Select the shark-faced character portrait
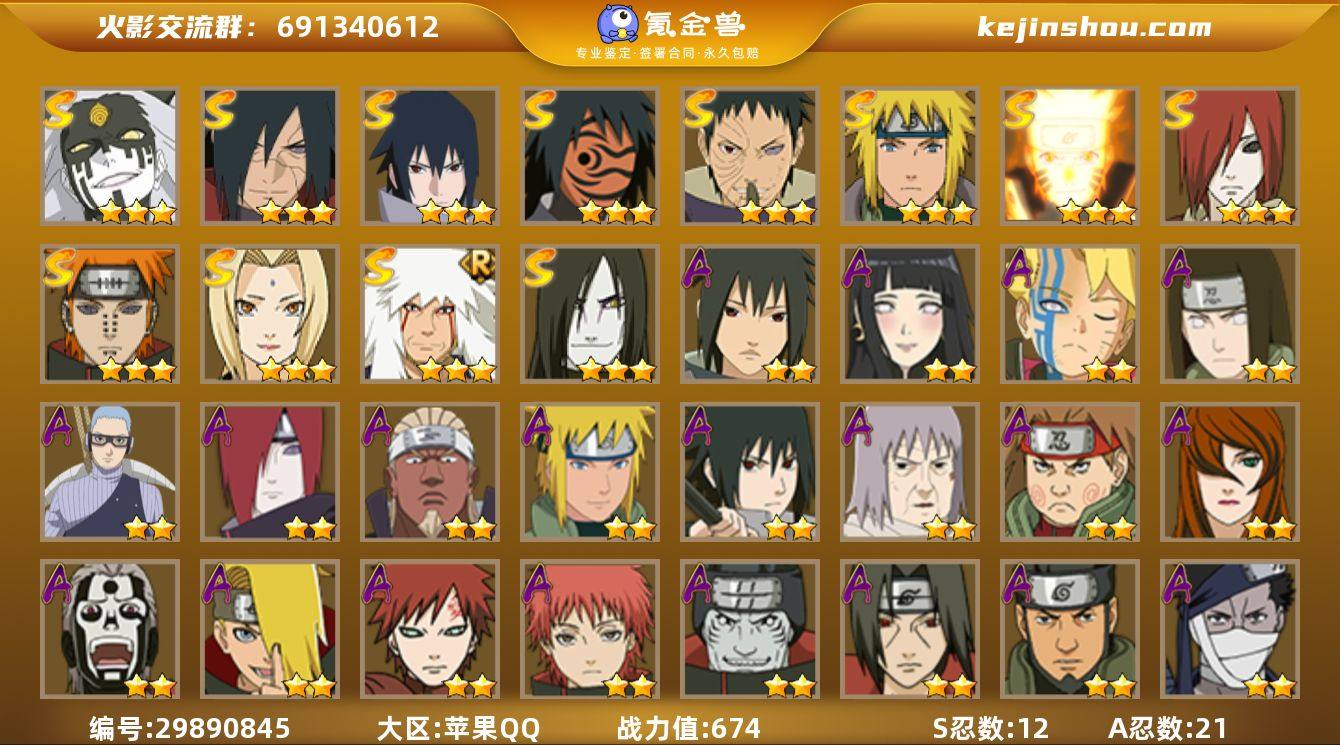 click(749, 630)
